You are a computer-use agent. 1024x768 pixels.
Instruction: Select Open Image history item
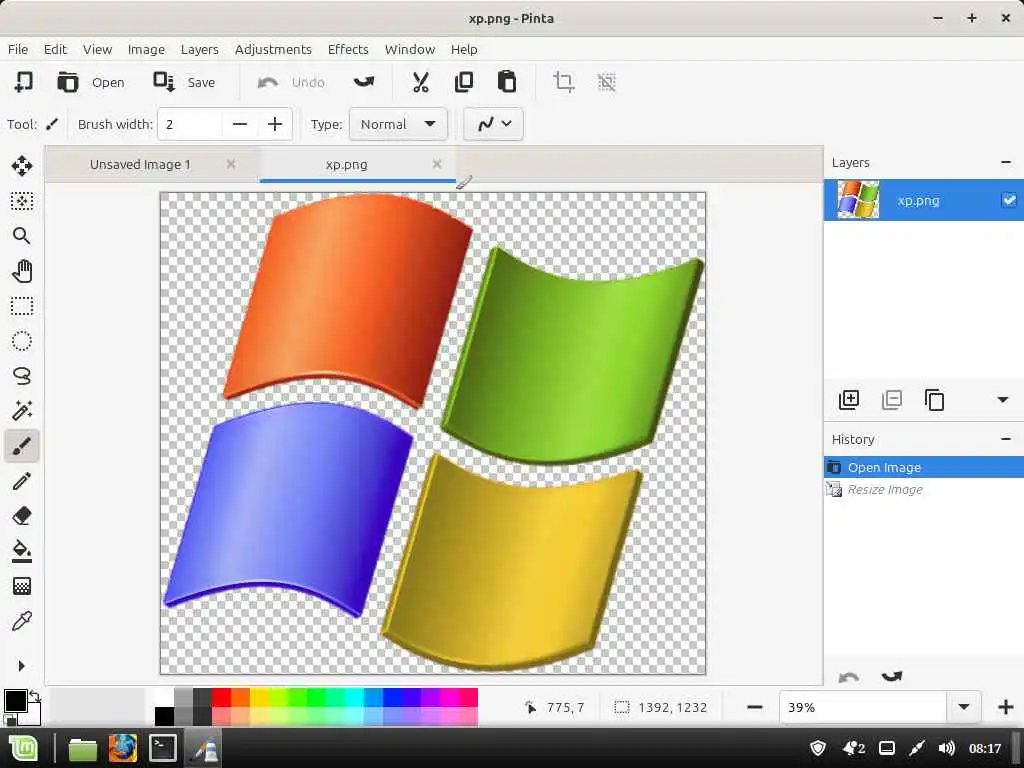click(x=923, y=467)
